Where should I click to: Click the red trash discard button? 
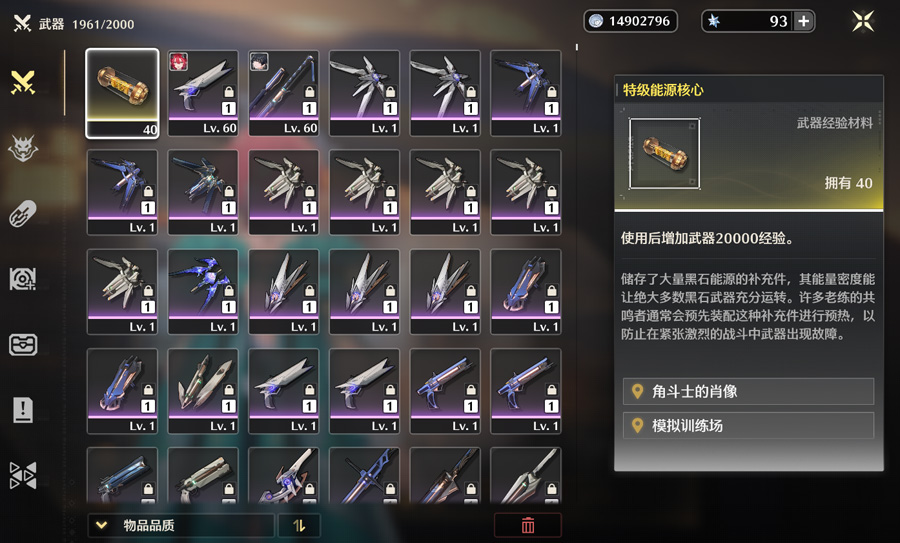[x=527, y=525]
